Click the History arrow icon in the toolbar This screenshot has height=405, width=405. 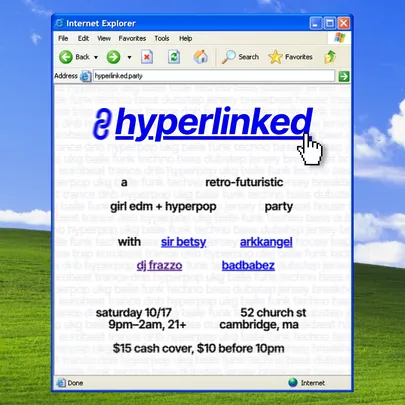(330, 57)
